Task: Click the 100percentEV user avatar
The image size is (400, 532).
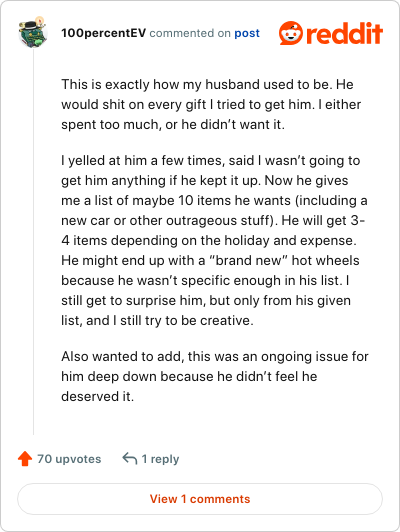Action: click(33, 33)
